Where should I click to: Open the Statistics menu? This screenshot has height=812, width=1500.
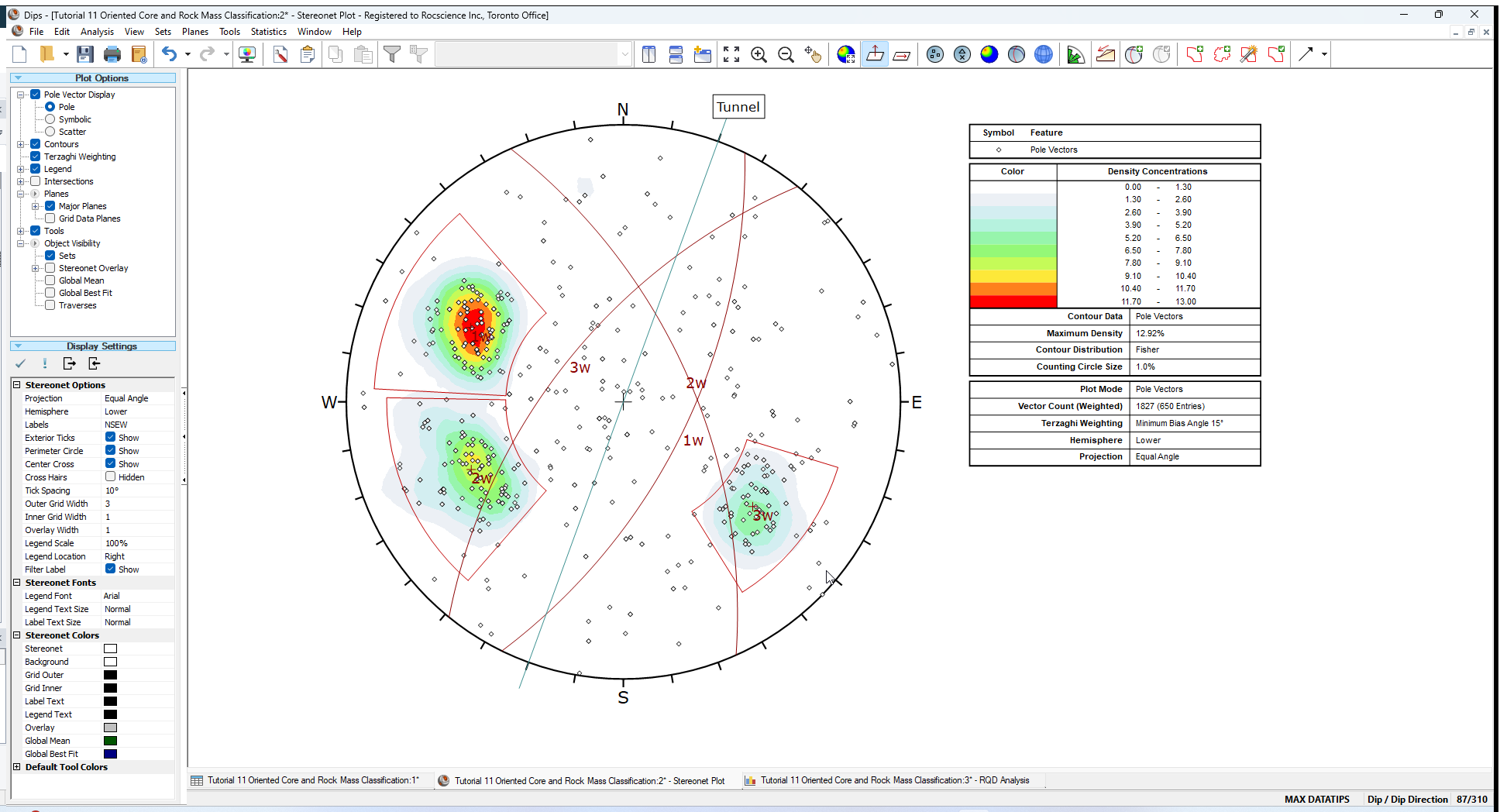pyautogui.click(x=268, y=32)
